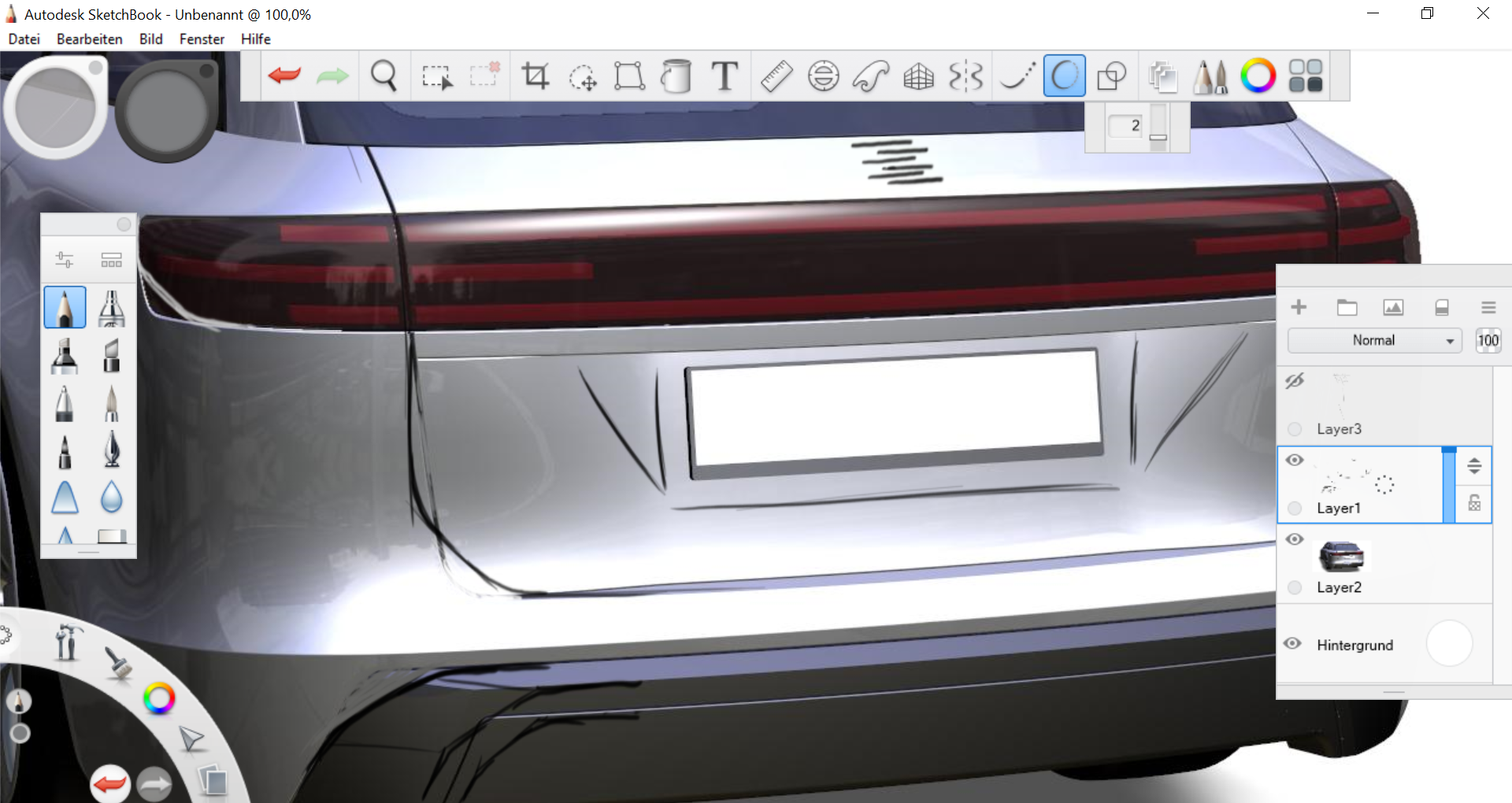Open the Perspective guides tool
Screen dimensions: 1512x803
point(918,76)
